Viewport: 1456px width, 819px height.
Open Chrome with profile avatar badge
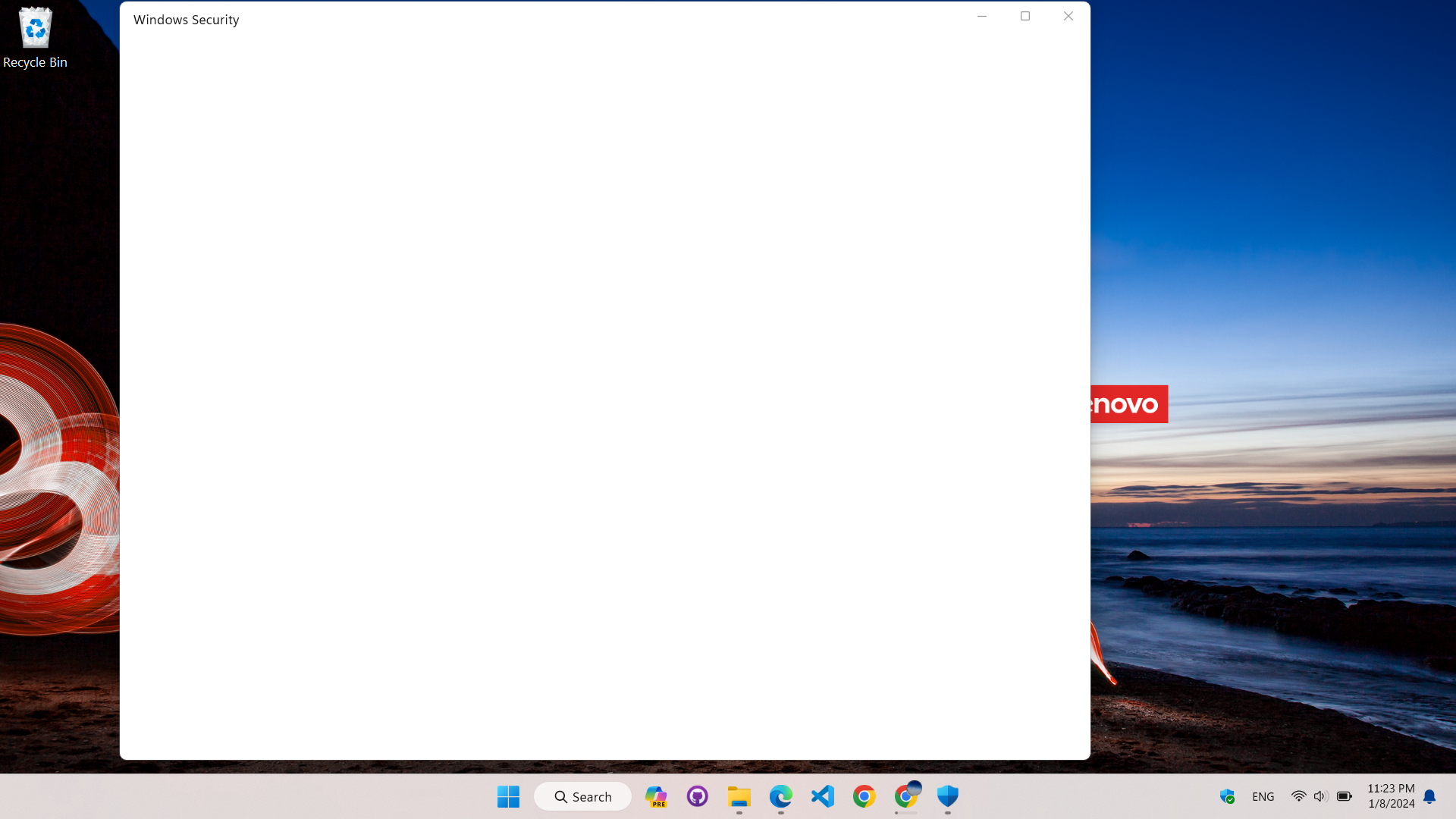906,796
